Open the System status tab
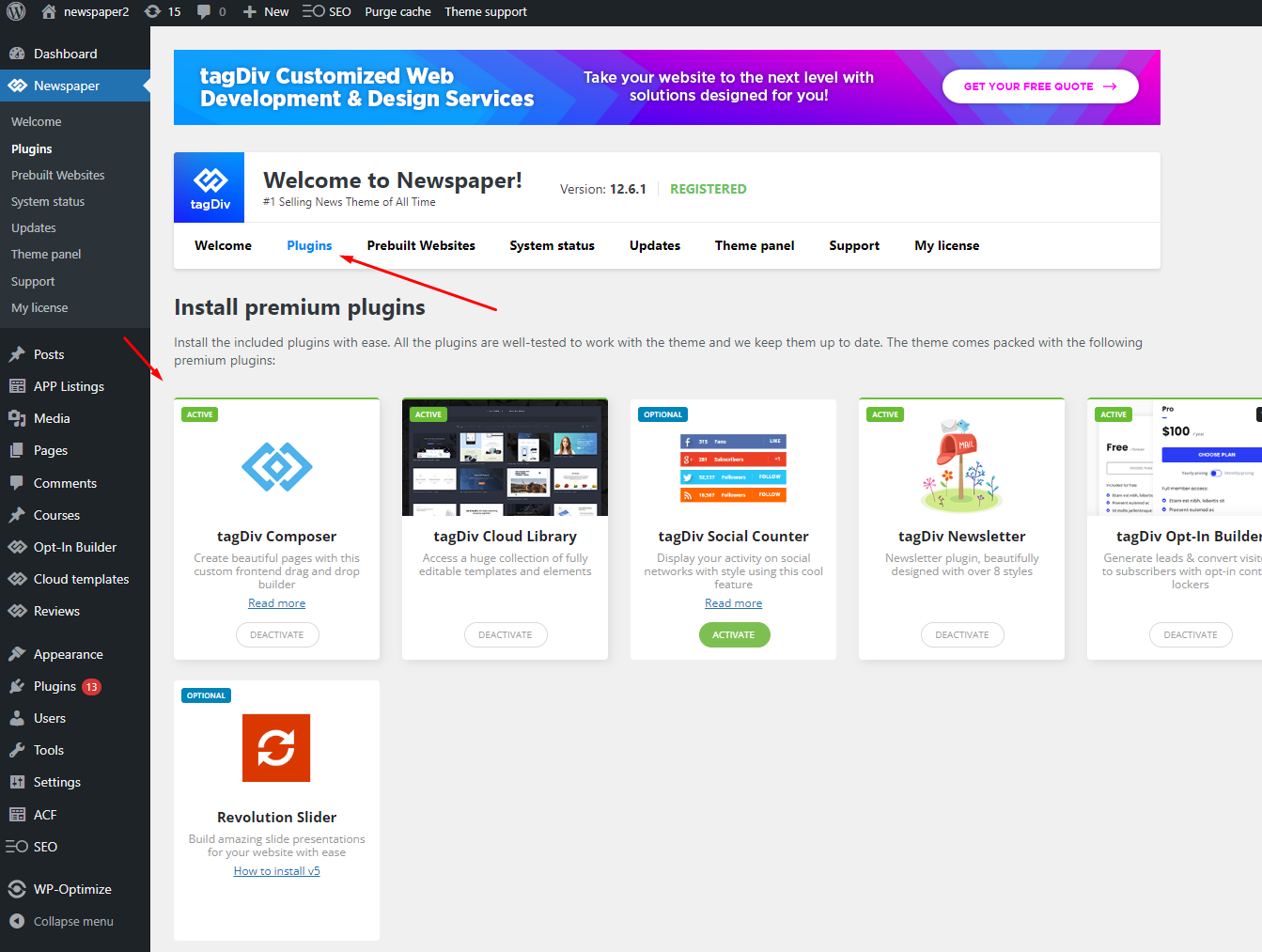Viewport: 1262px width, 952px height. click(553, 245)
